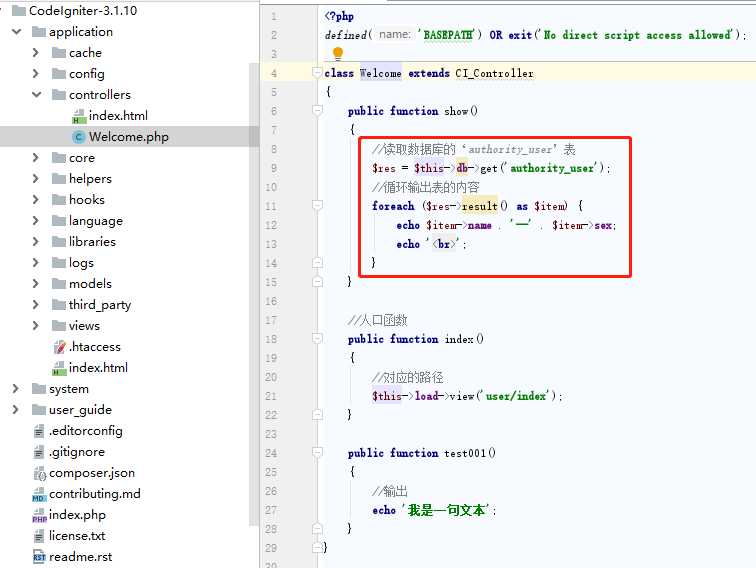
Task: Click line number 21 in the gutter
Action: (x=271, y=396)
